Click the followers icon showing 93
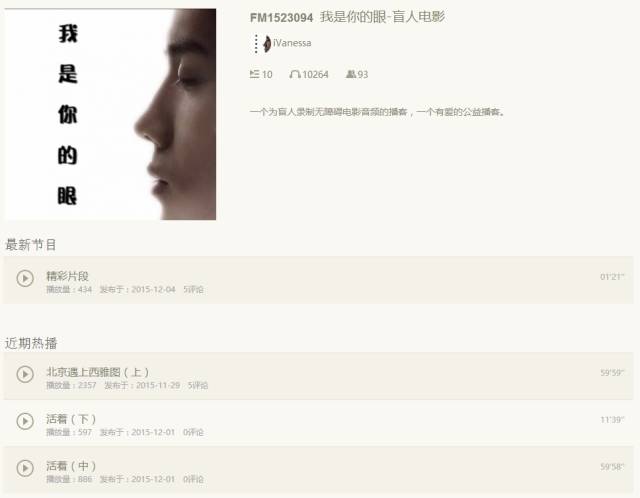Screen dimensions: 640x498 tap(351, 74)
